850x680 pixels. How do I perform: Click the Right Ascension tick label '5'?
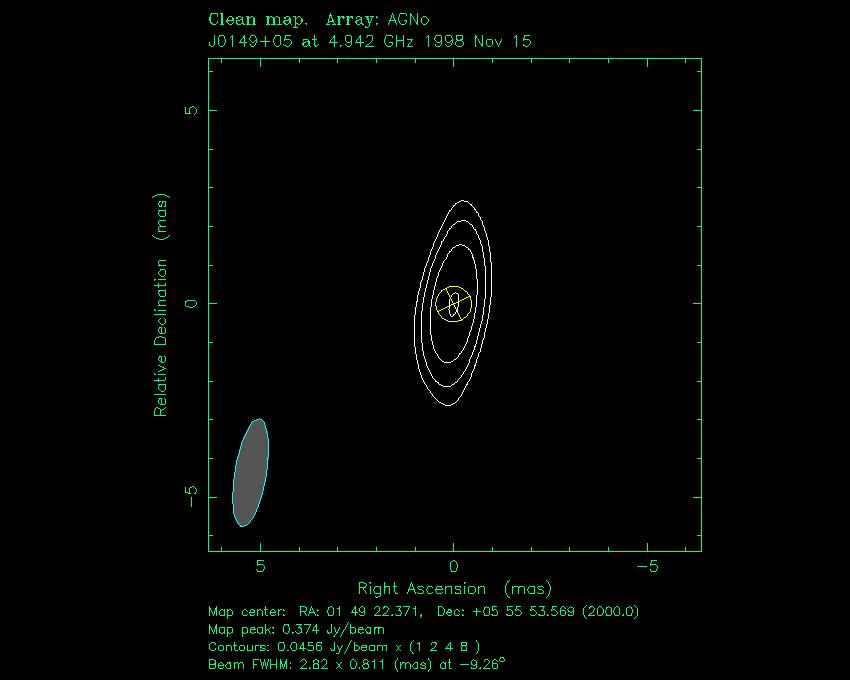(260, 567)
